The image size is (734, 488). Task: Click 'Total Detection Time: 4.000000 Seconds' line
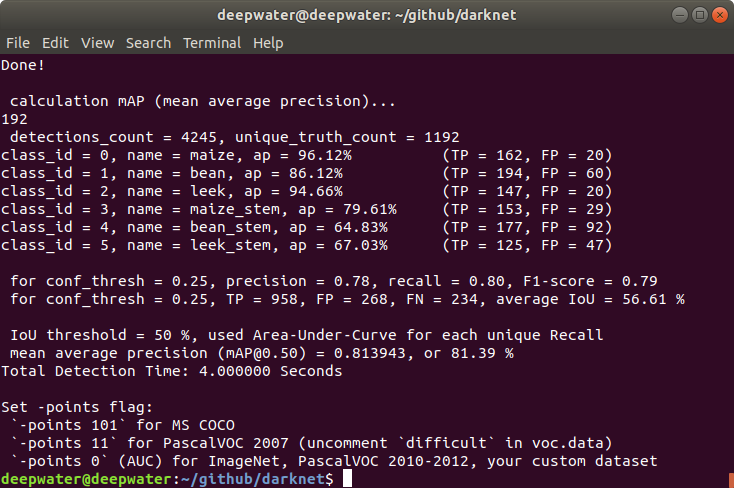tap(171, 371)
